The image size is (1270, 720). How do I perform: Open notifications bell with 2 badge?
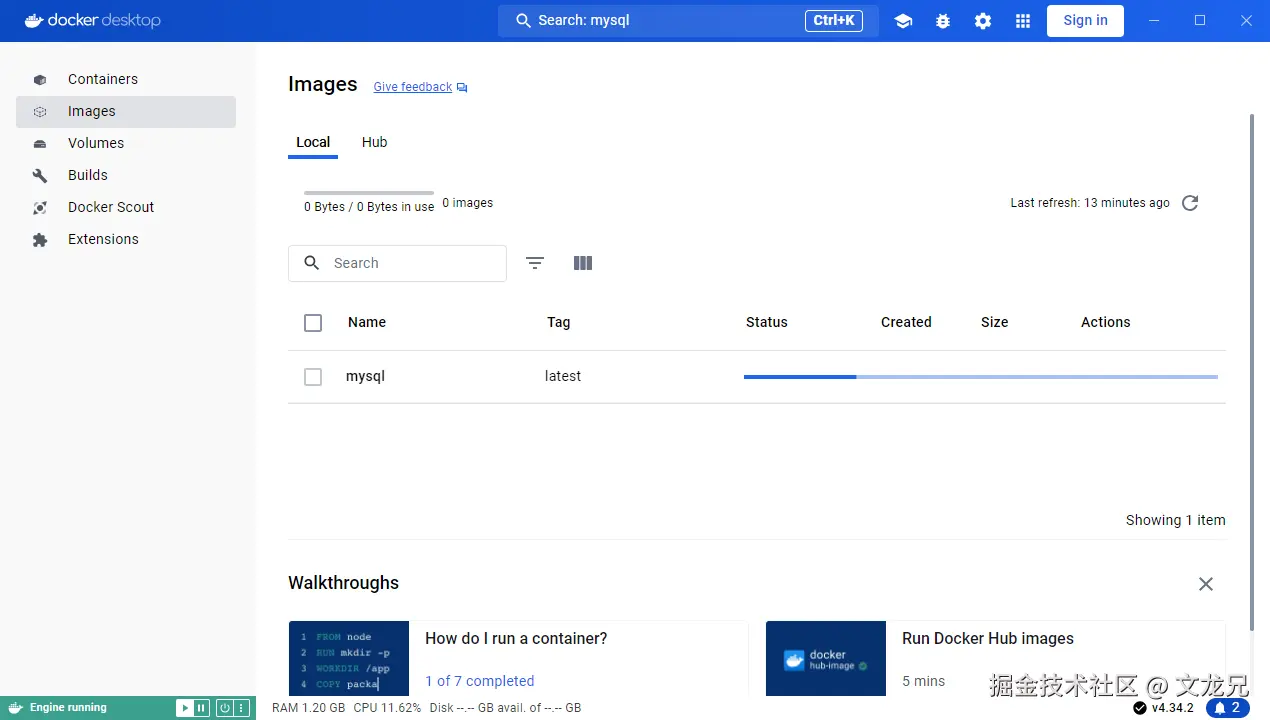pos(1228,708)
